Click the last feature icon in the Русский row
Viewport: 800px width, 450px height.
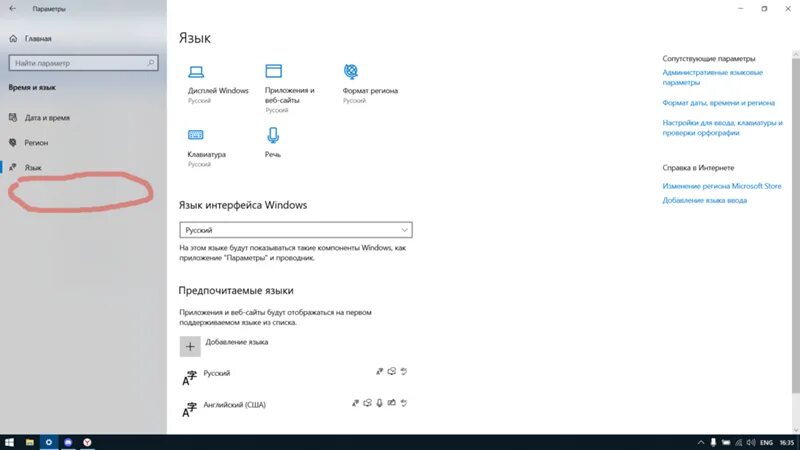coord(404,371)
